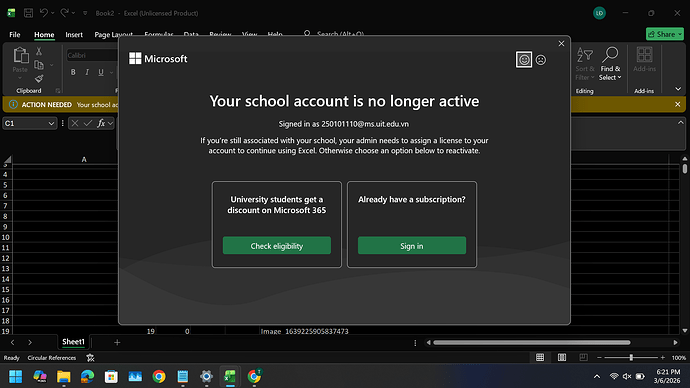Image resolution: width=690 pixels, height=388 pixels.
Task: Select row 10 header
Action: point(5,238)
